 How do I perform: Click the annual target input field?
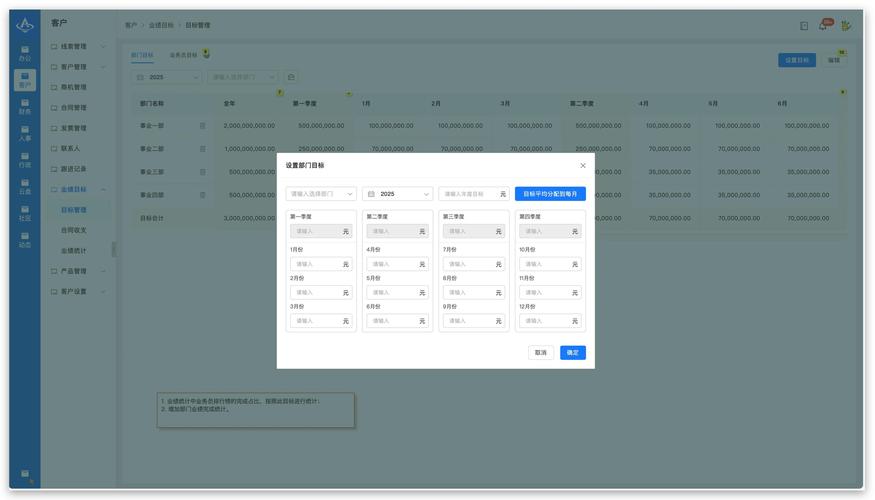(468, 194)
